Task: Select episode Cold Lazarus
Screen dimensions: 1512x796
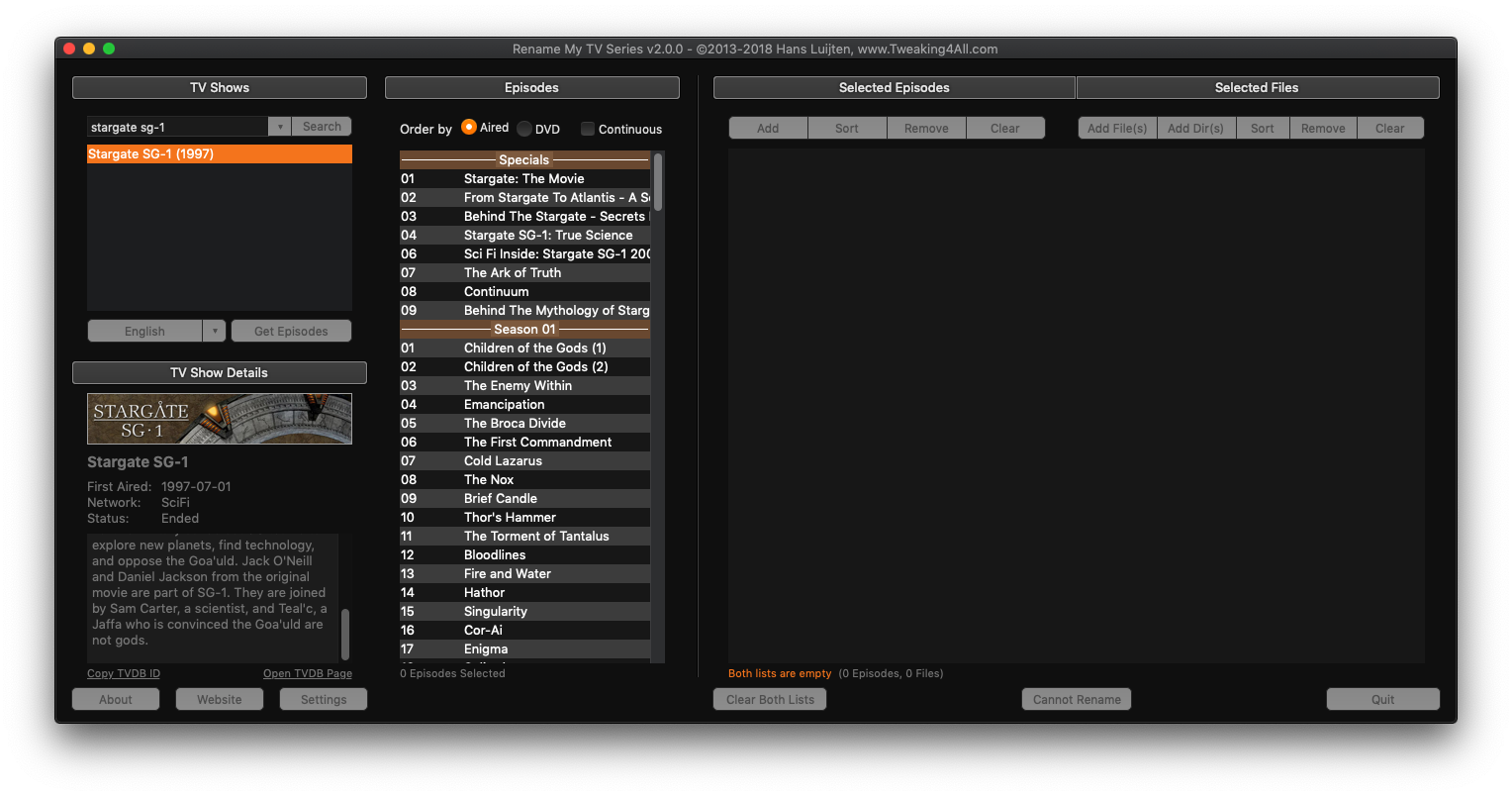Action: click(x=524, y=460)
